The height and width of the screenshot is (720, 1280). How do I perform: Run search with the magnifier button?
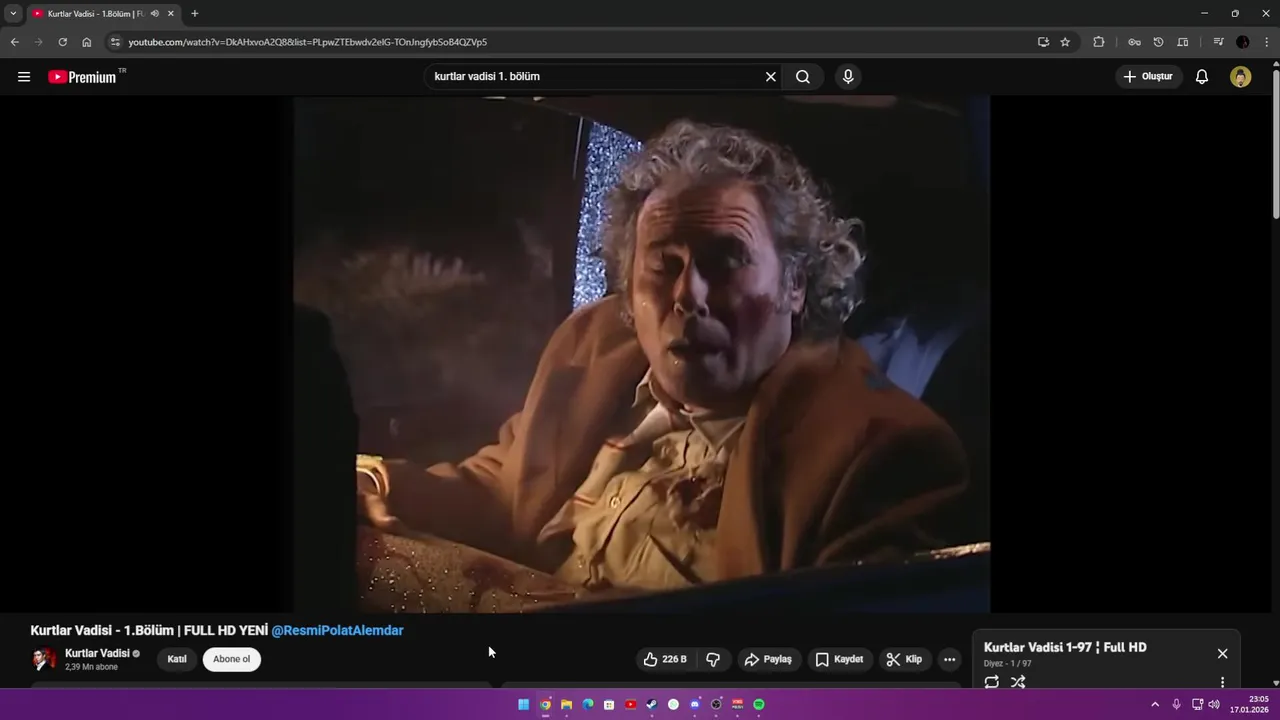803,77
